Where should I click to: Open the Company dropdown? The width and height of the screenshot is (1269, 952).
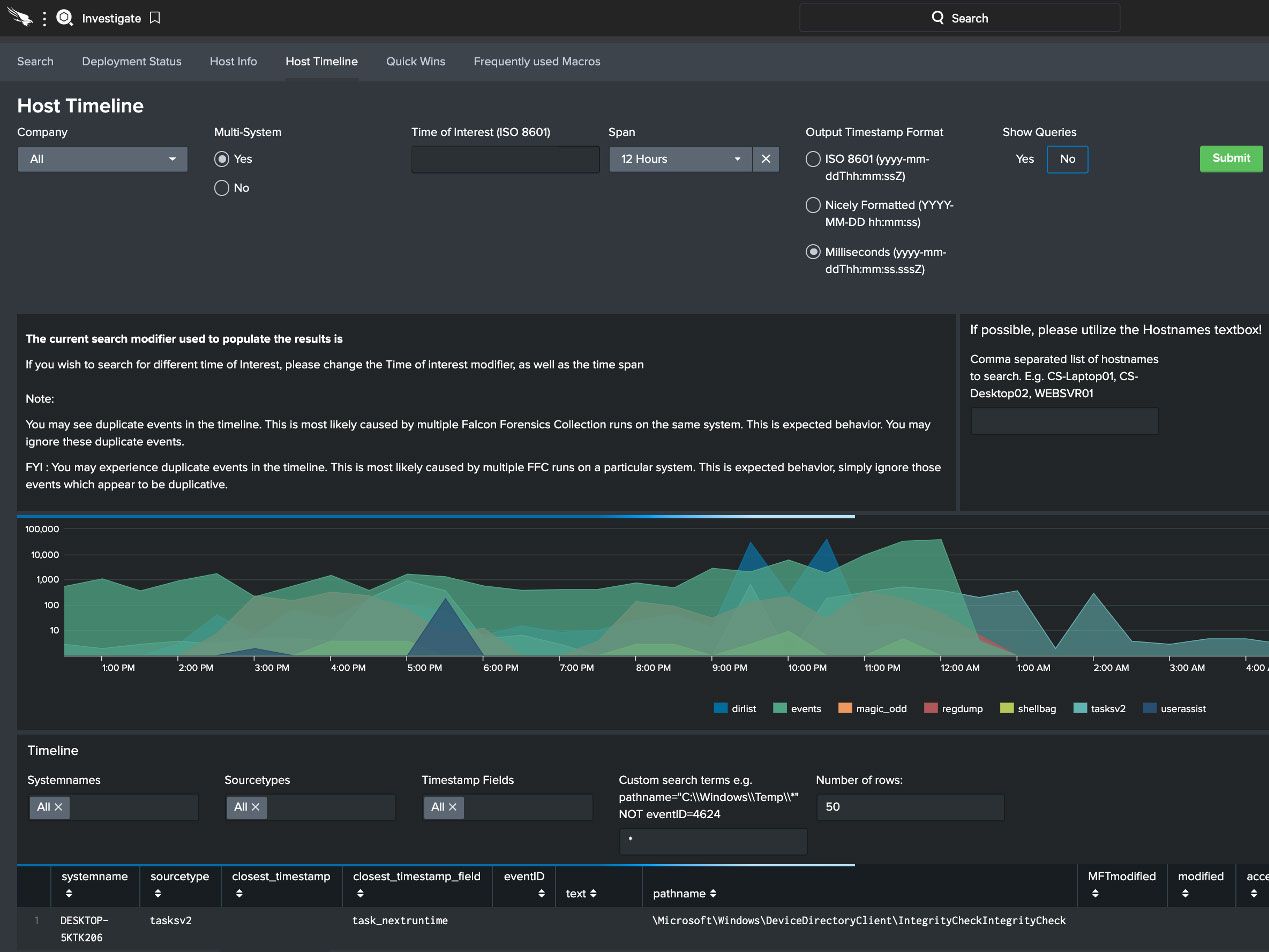(102, 159)
